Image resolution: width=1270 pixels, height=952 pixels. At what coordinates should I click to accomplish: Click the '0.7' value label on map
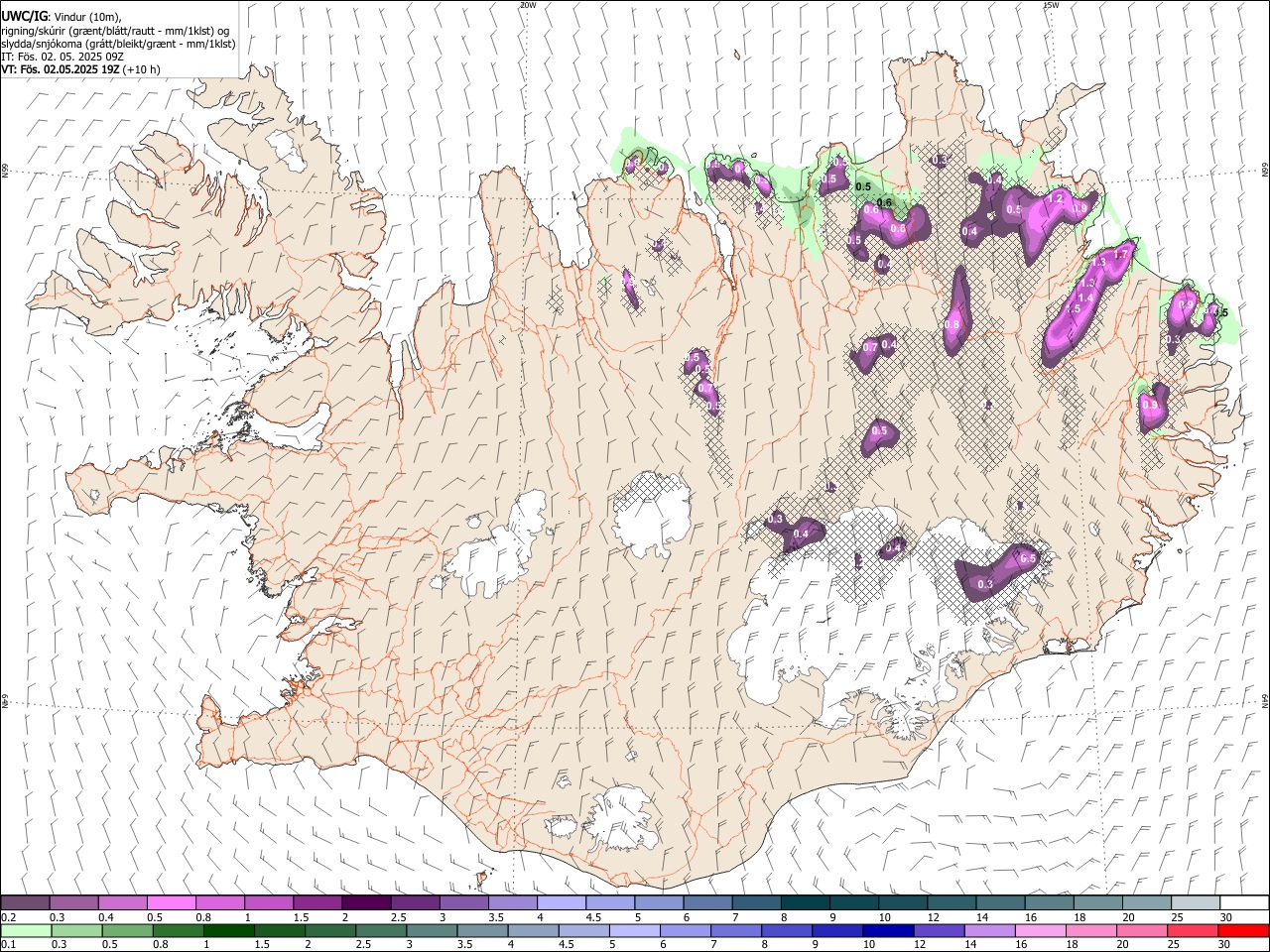(870, 347)
